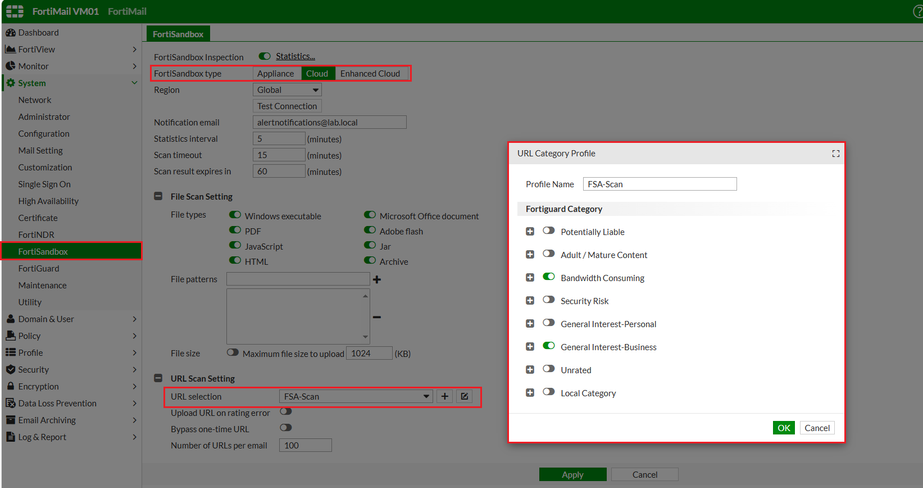Click the minus icon beside file patterns list
This screenshot has height=488, width=923.
pyautogui.click(x=377, y=317)
